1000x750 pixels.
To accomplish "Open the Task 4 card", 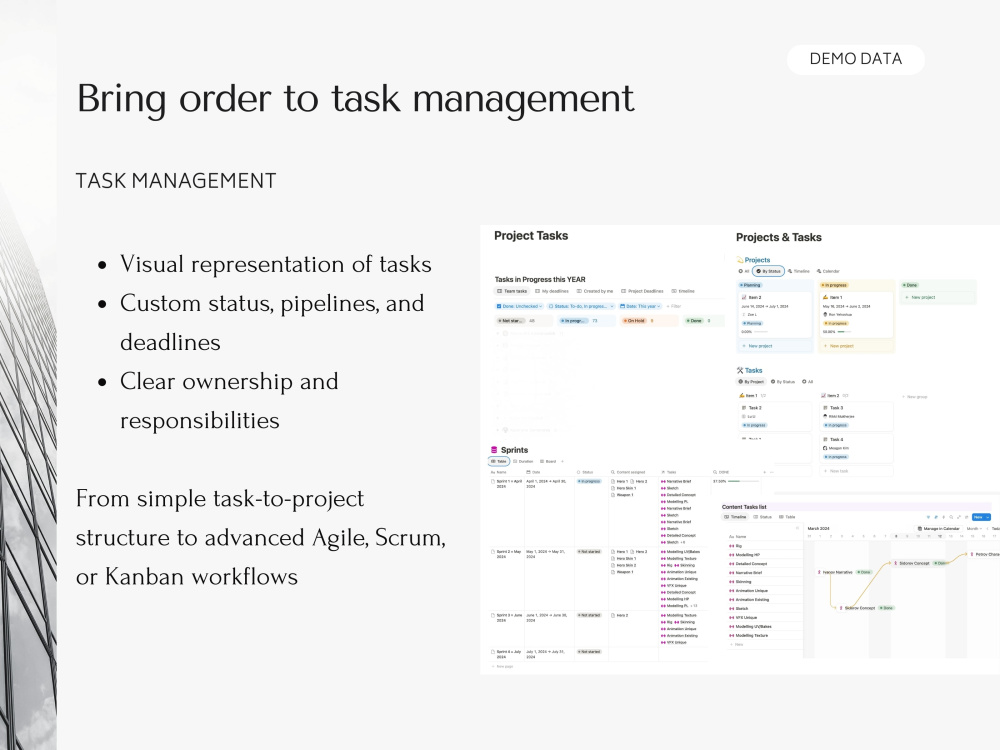I will pos(857,448).
